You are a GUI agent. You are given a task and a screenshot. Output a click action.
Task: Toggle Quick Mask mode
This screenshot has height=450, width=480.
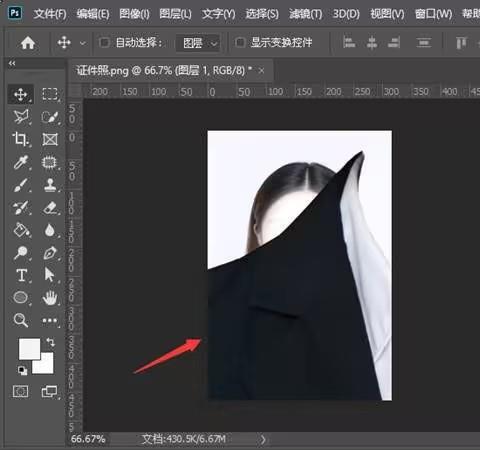point(21,391)
